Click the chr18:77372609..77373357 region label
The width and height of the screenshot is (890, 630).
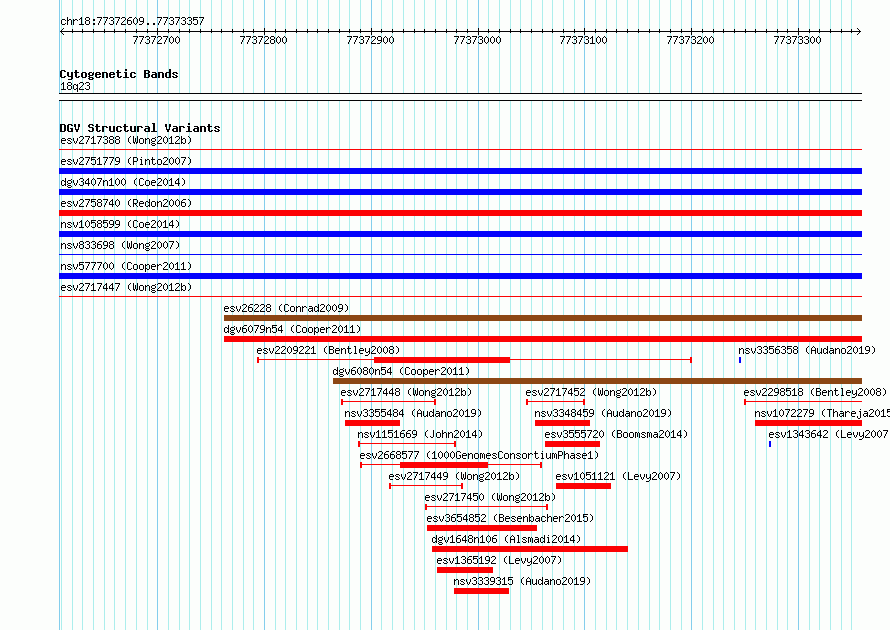click(132, 22)
